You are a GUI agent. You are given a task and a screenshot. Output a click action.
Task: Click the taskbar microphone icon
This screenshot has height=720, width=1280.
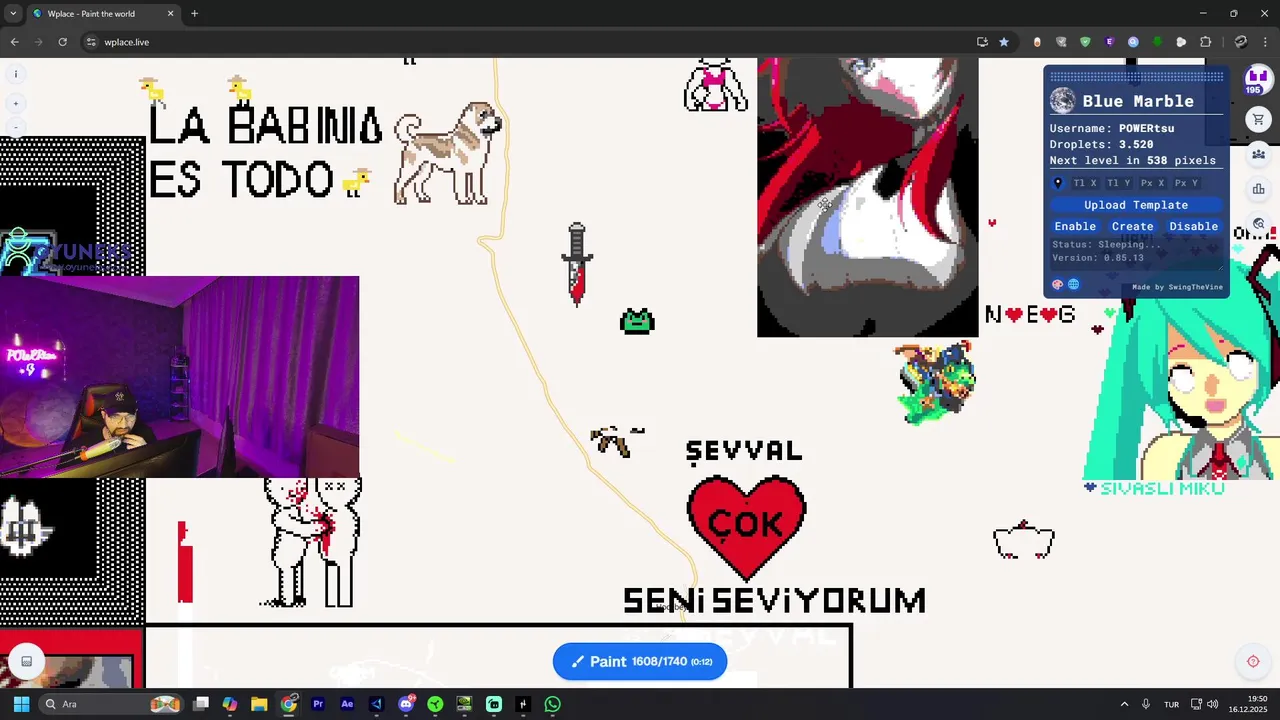click(x=1146, y=704)
